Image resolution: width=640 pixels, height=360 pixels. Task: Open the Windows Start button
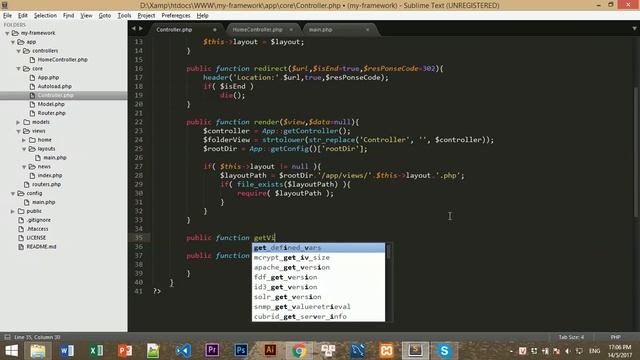point(11,351)
